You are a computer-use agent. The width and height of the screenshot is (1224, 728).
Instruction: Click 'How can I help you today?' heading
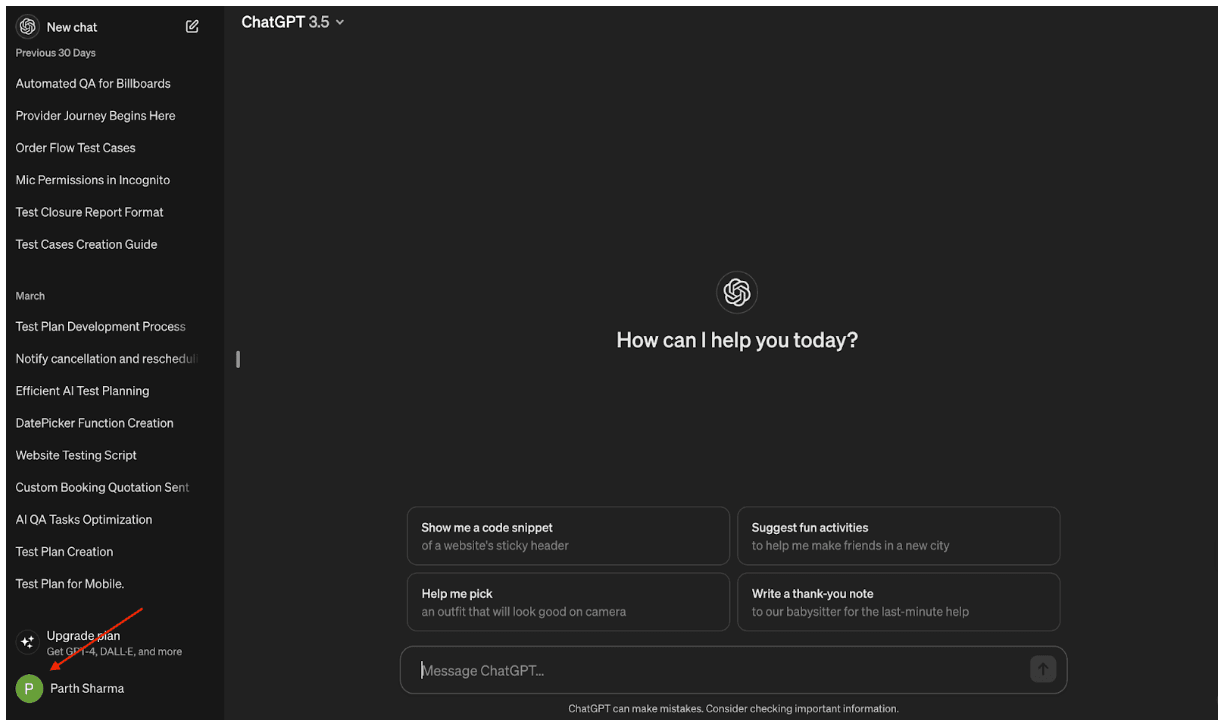click(x=737, y=340)
